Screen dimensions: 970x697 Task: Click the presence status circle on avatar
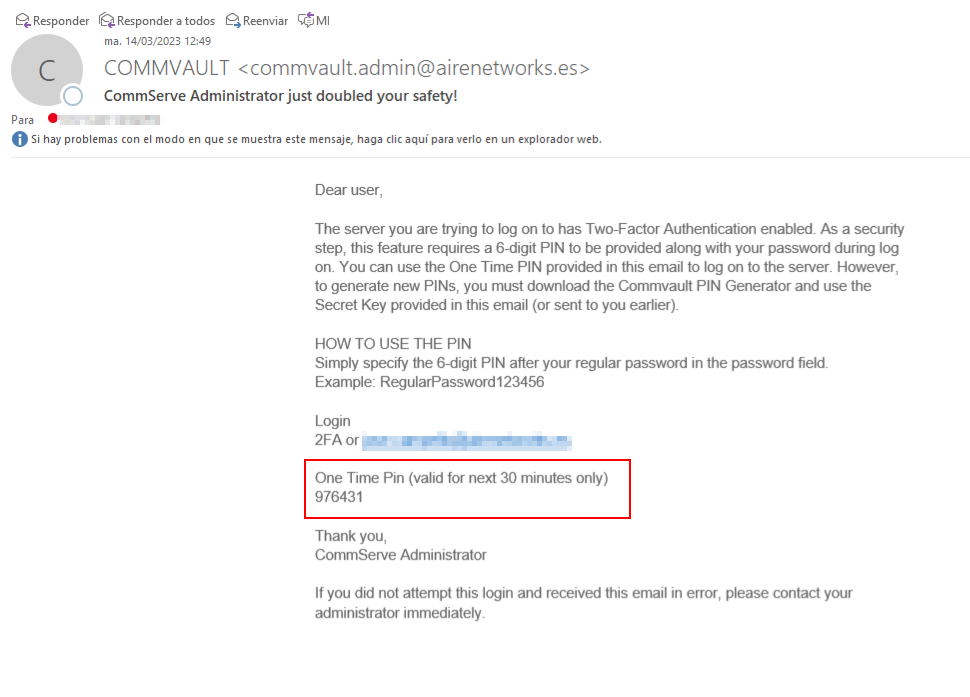click(73, 95)
